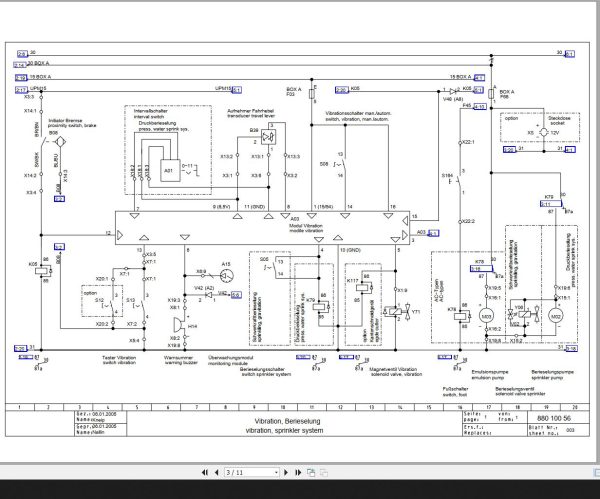Follow the cross-reference link left of line 30
Screen dimensions: 600x499
pos(23,54)
